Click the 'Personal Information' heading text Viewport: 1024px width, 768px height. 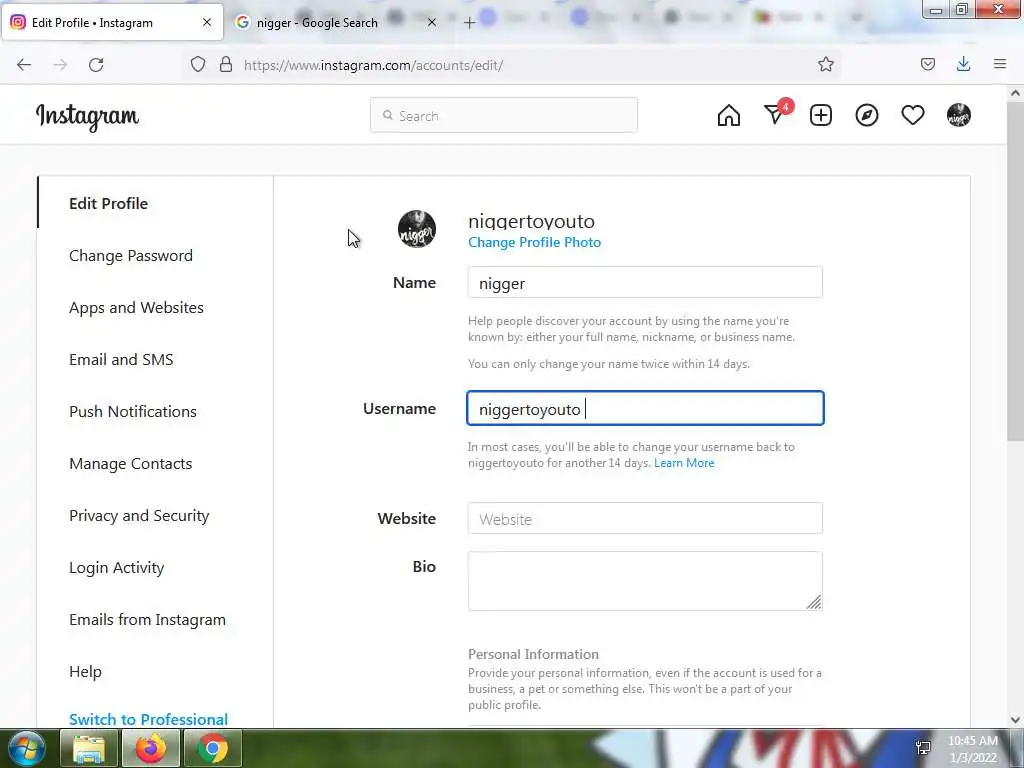tap(534, 654)
